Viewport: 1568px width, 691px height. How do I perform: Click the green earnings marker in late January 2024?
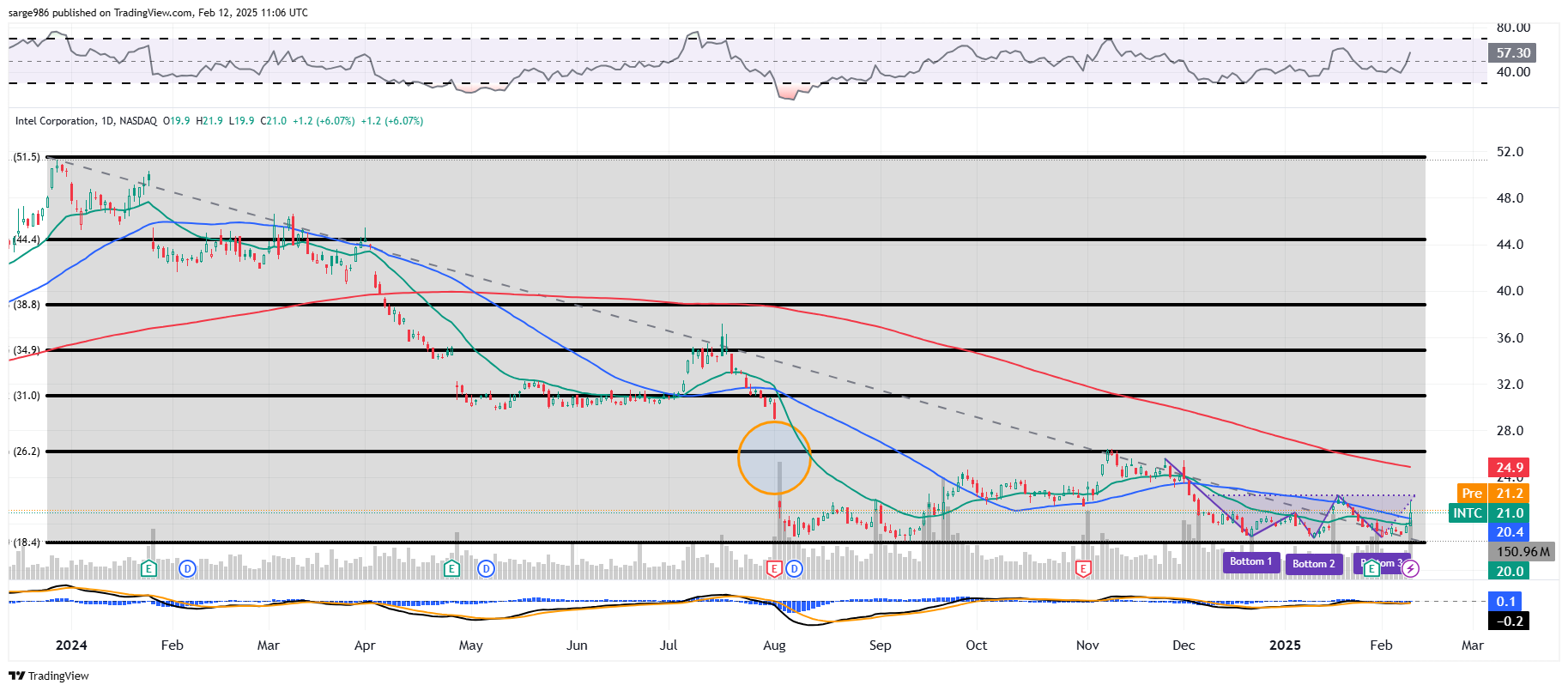pos(149,568)
